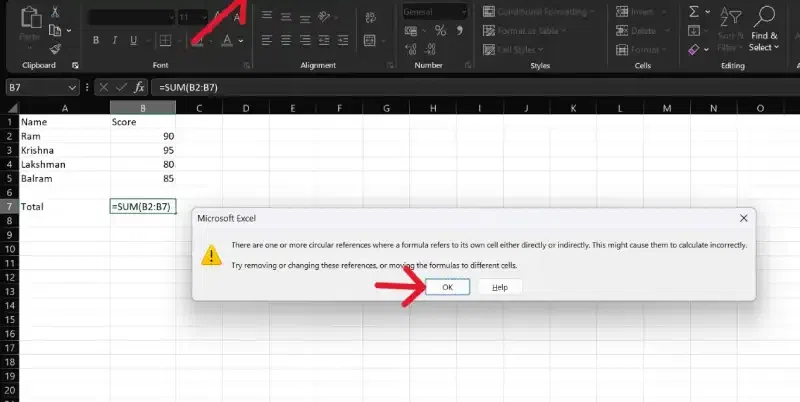Screen dimensions: 800x402
Task: Click the Clear eraser icon
Action: [694, 49]
